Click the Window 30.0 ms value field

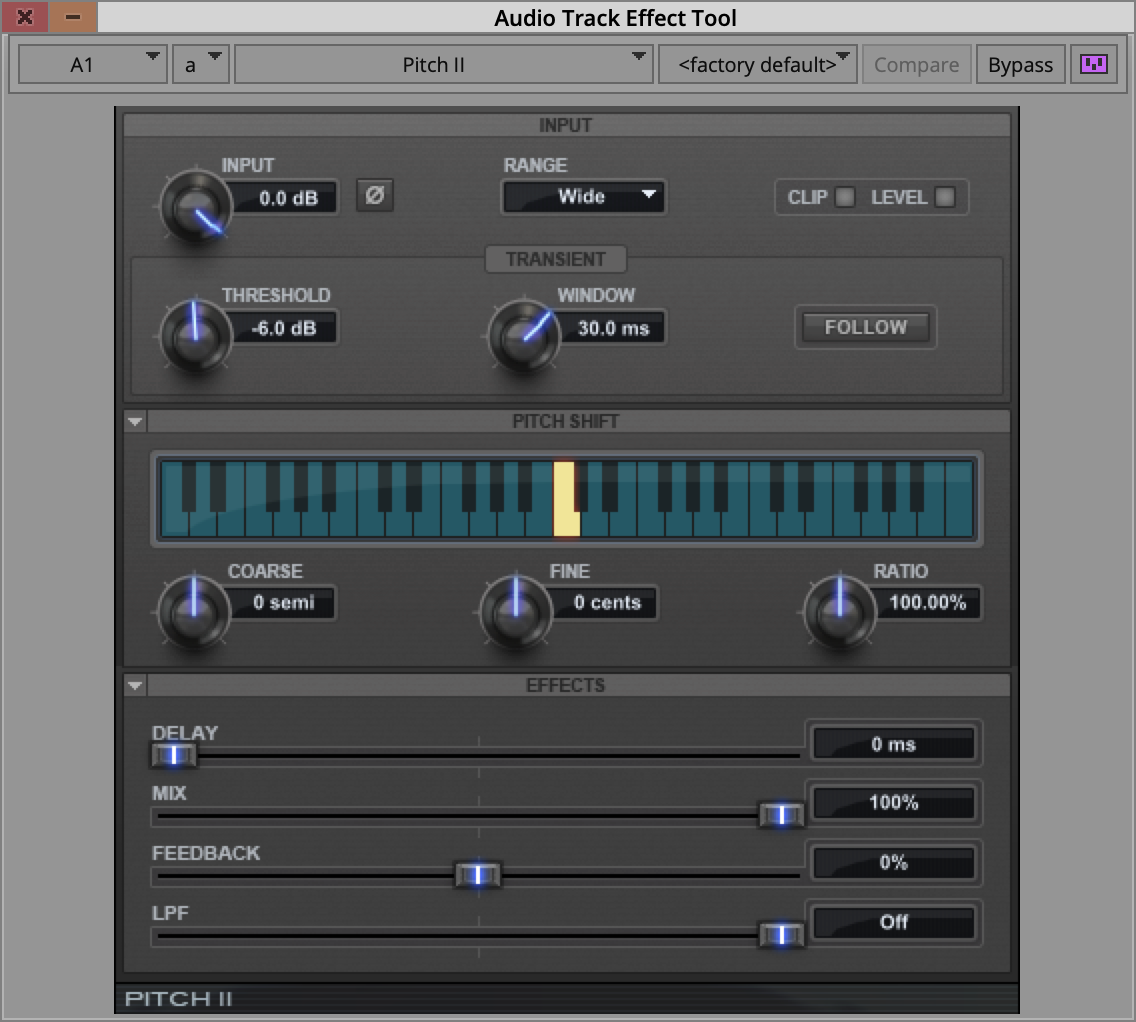[x=613, y=328]
